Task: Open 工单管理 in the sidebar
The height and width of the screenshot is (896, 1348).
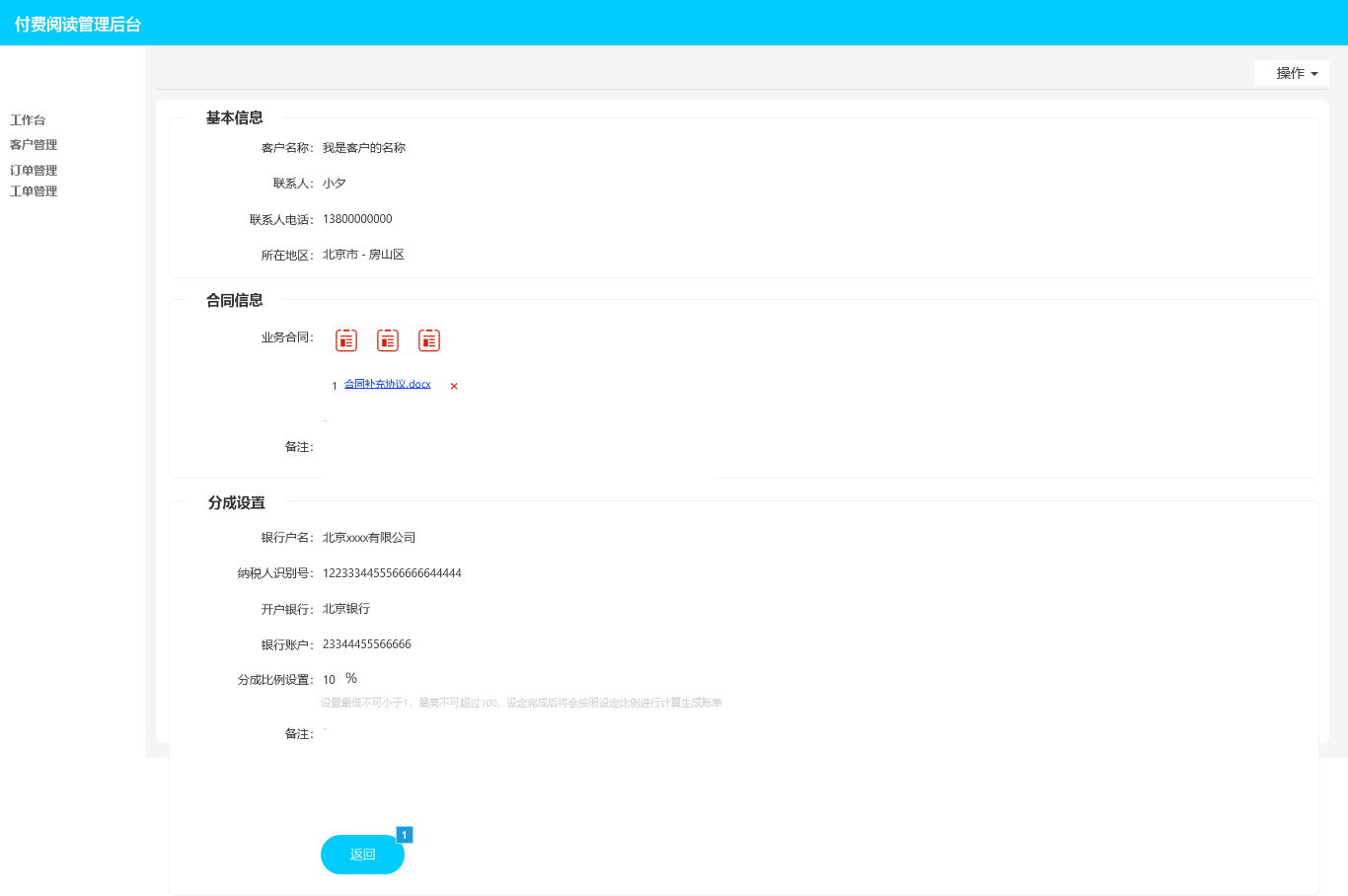Action: 34,191
